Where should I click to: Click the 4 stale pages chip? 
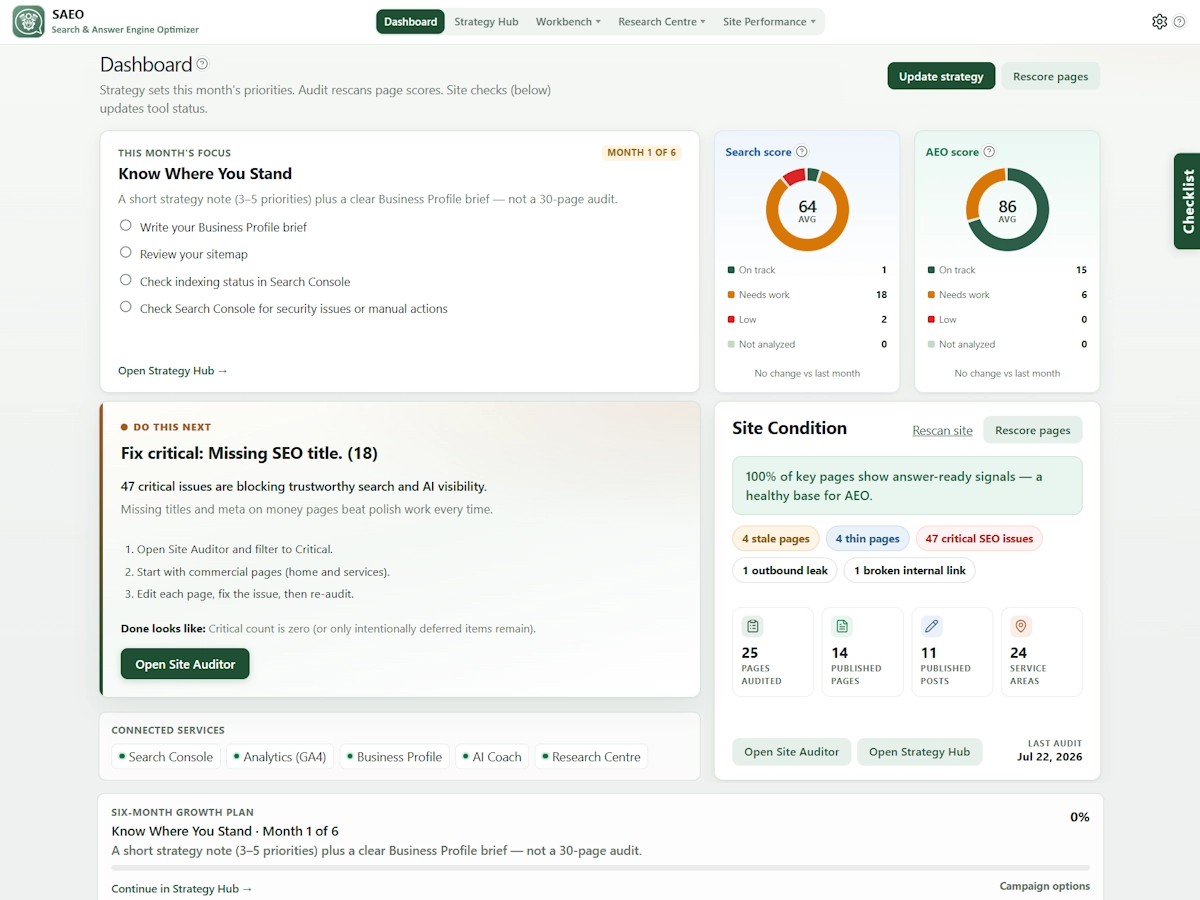click(x=776, y=538)
